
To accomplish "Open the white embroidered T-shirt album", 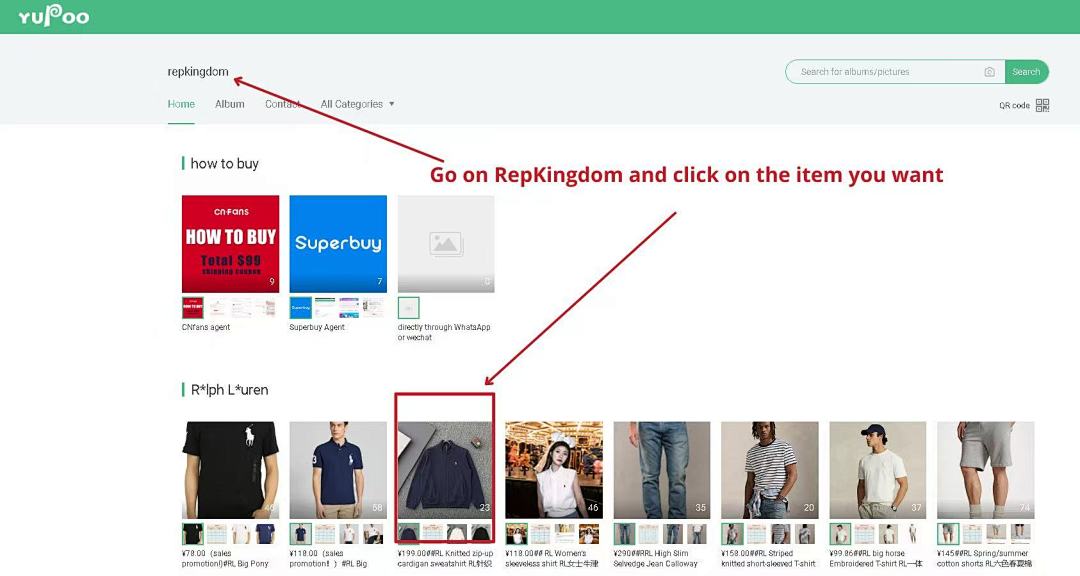I will 878,470.
